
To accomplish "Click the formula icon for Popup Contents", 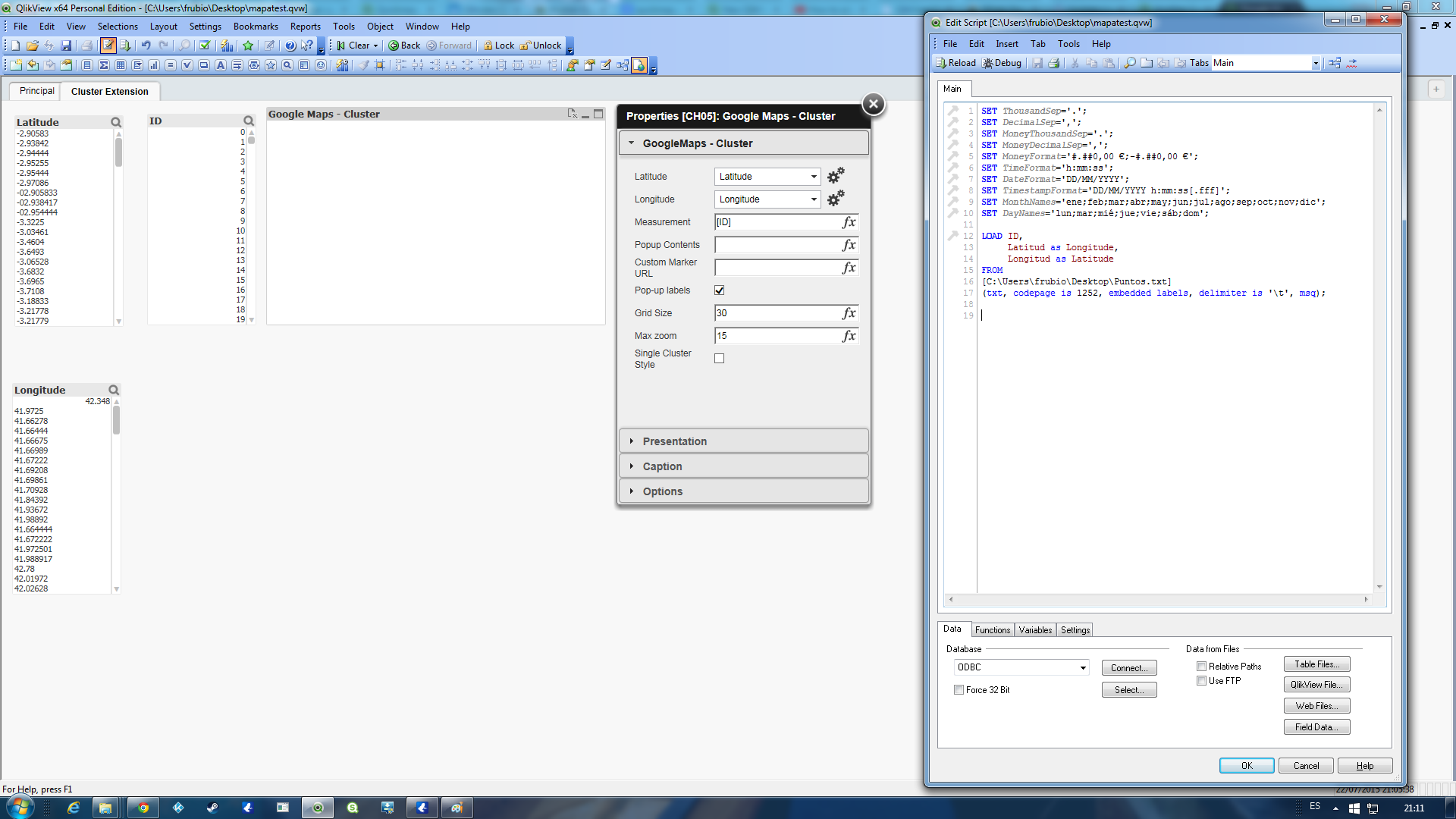I will (849, 244).
